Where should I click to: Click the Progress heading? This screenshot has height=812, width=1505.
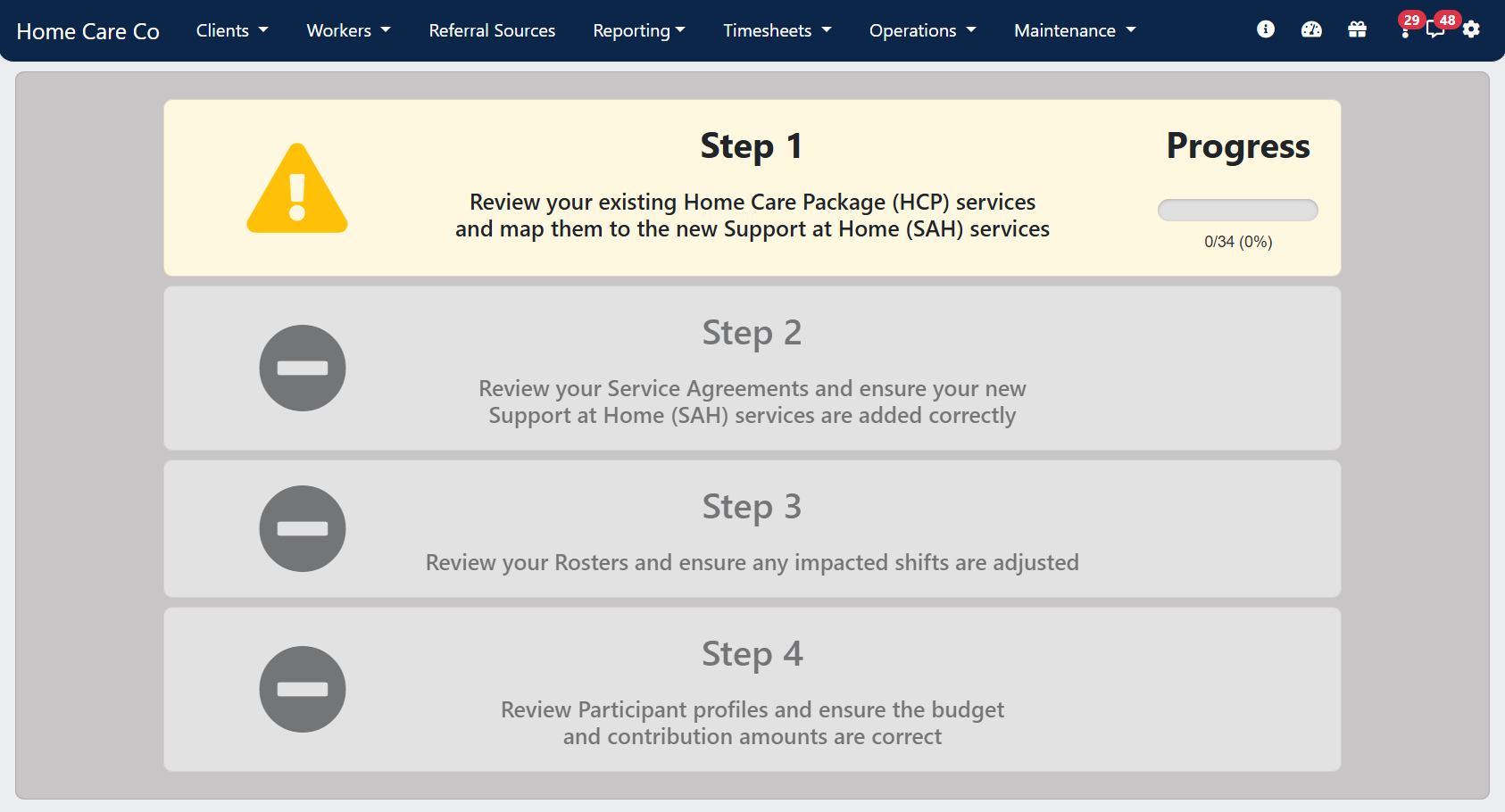(1238, 146)
